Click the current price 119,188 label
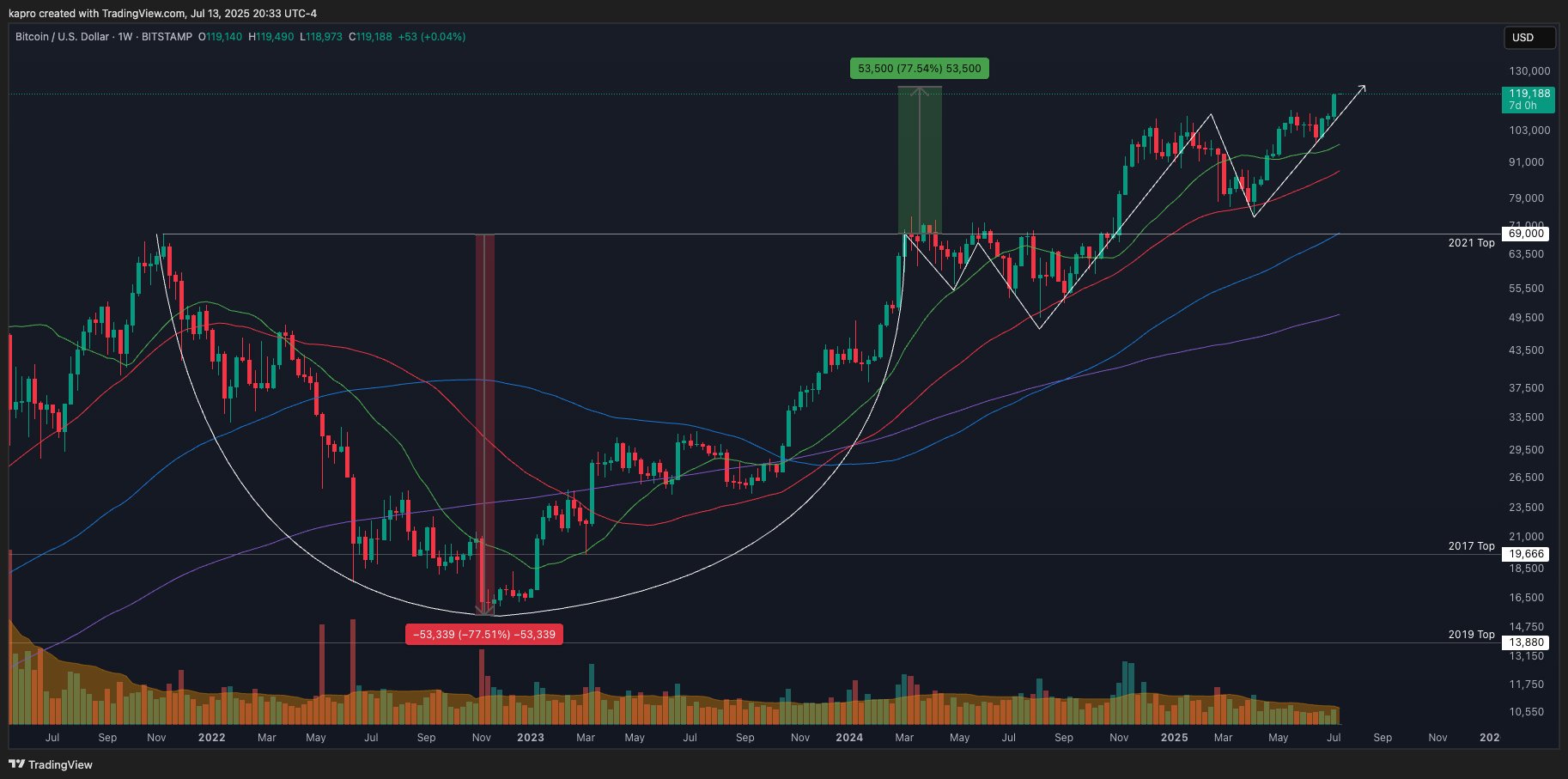1568x779 pixels. click(1528, 94)
